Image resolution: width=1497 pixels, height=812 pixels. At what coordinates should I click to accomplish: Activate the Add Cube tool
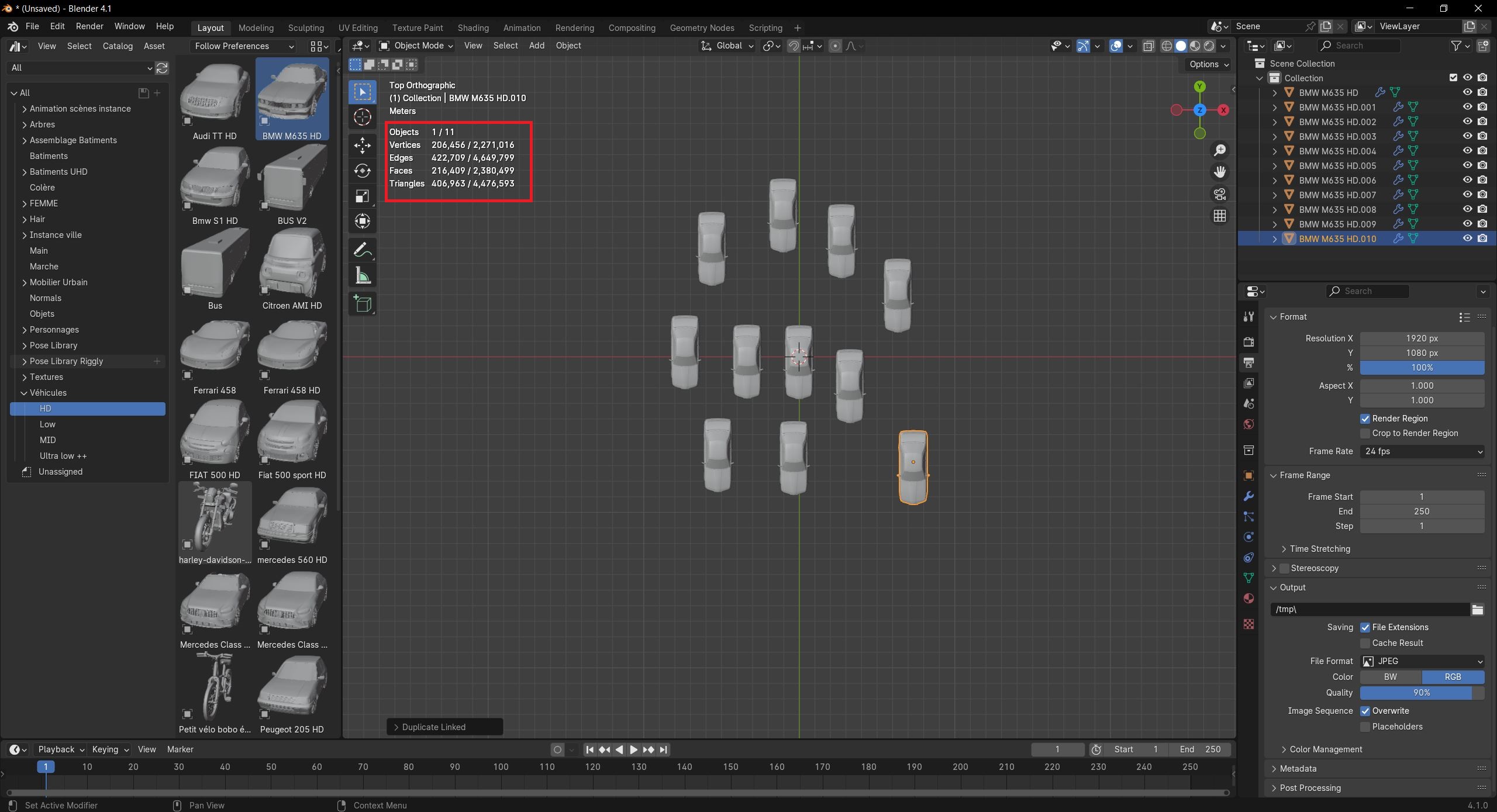(x=363, y=303)
